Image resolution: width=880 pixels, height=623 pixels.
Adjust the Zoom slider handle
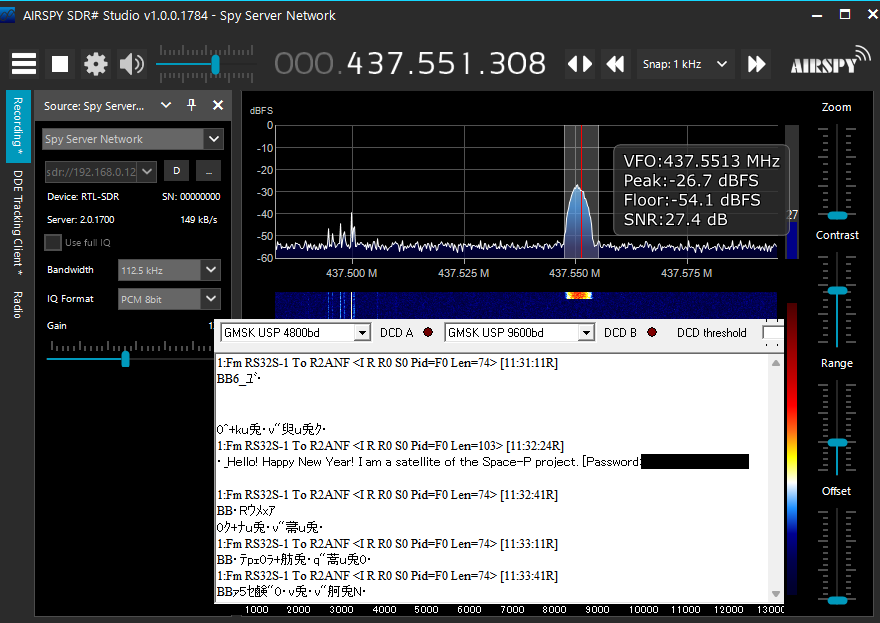pos(837,216)
